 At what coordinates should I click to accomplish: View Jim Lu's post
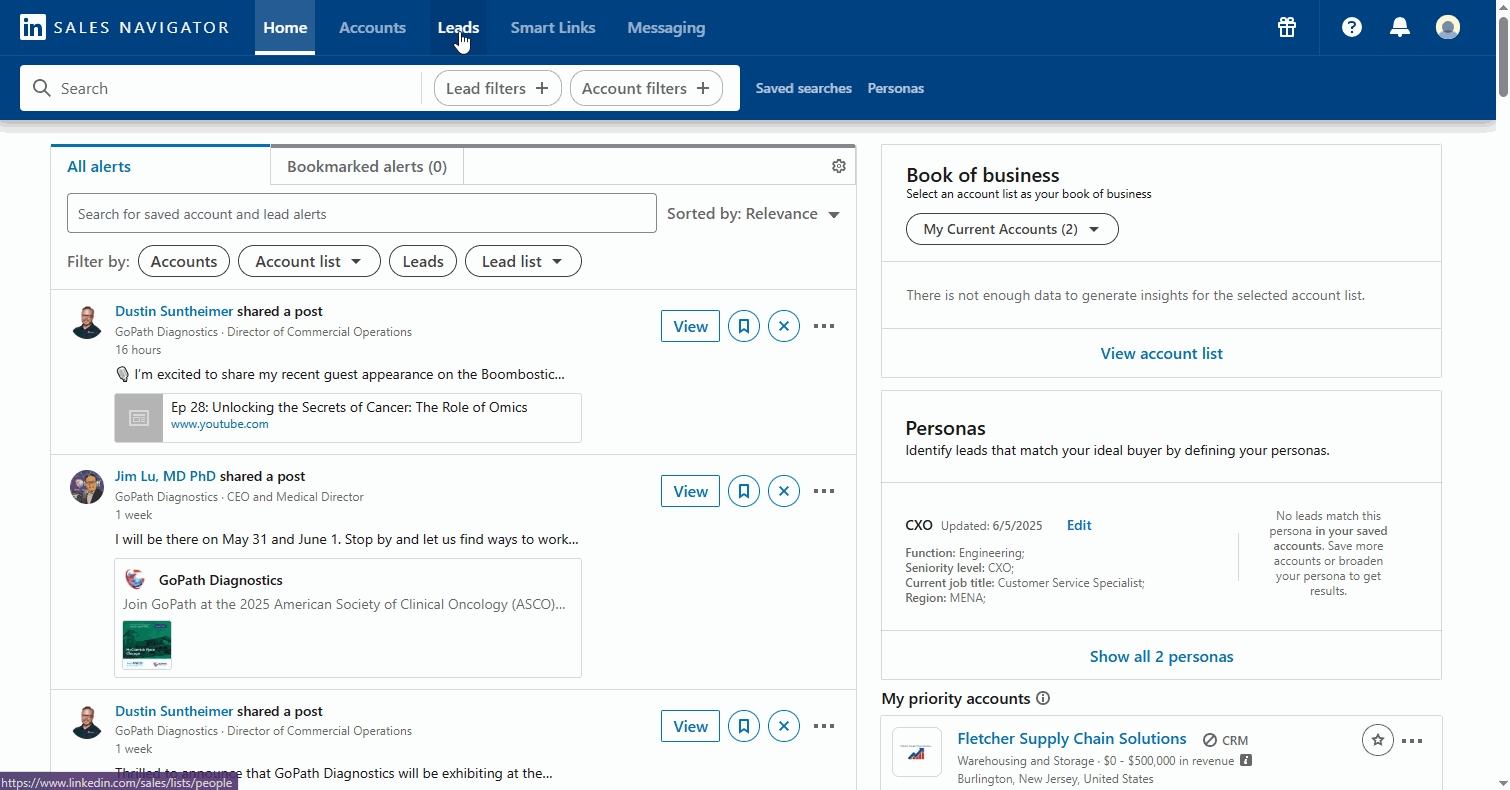[690, 491]
